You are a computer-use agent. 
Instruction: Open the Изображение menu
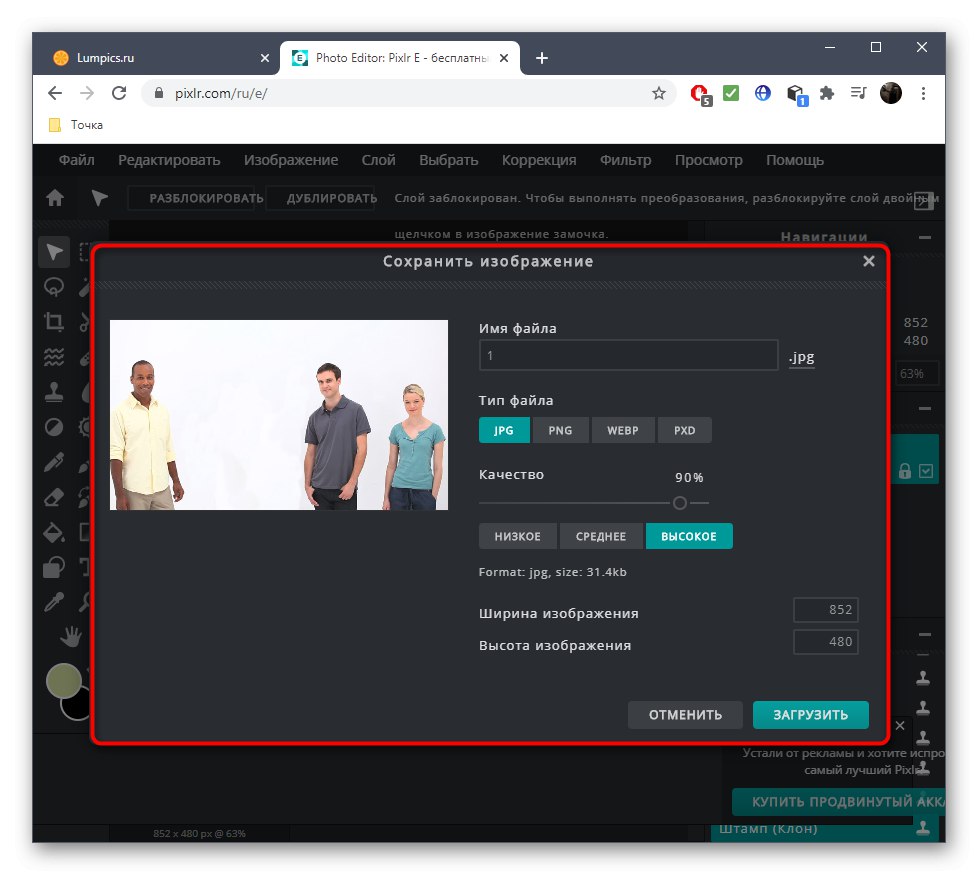click(x=291, y=160)
